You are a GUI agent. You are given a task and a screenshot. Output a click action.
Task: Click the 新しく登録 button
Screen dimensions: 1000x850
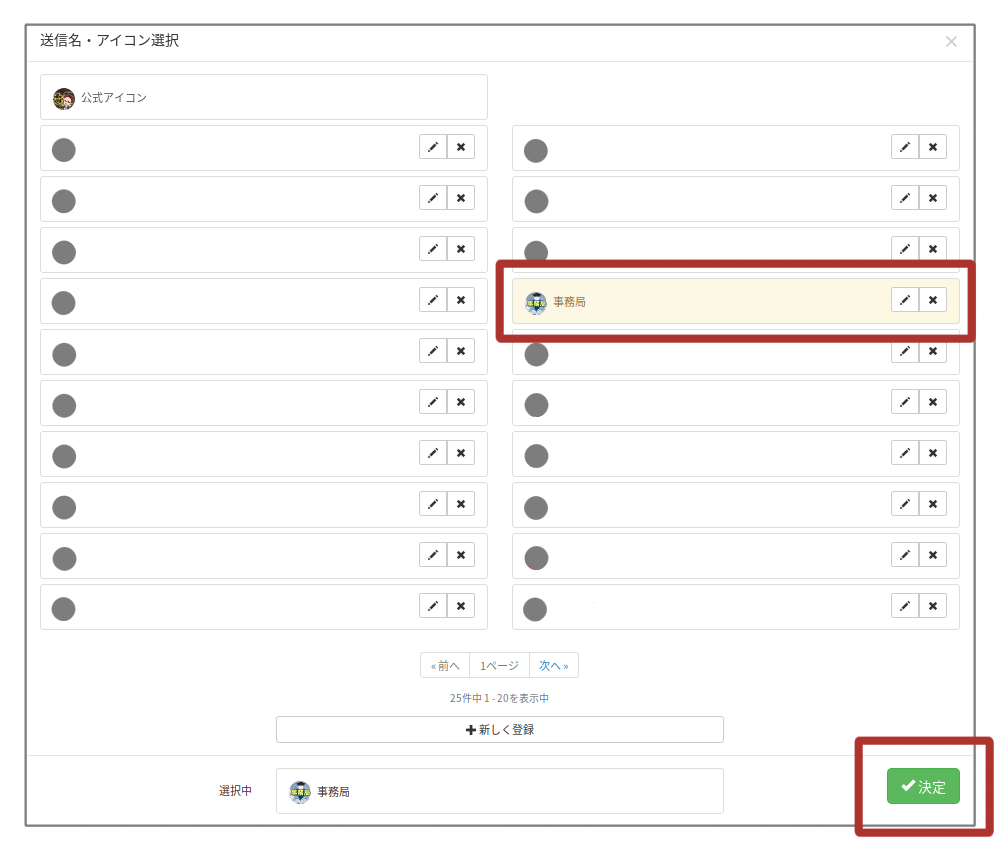tap(499, 730)
